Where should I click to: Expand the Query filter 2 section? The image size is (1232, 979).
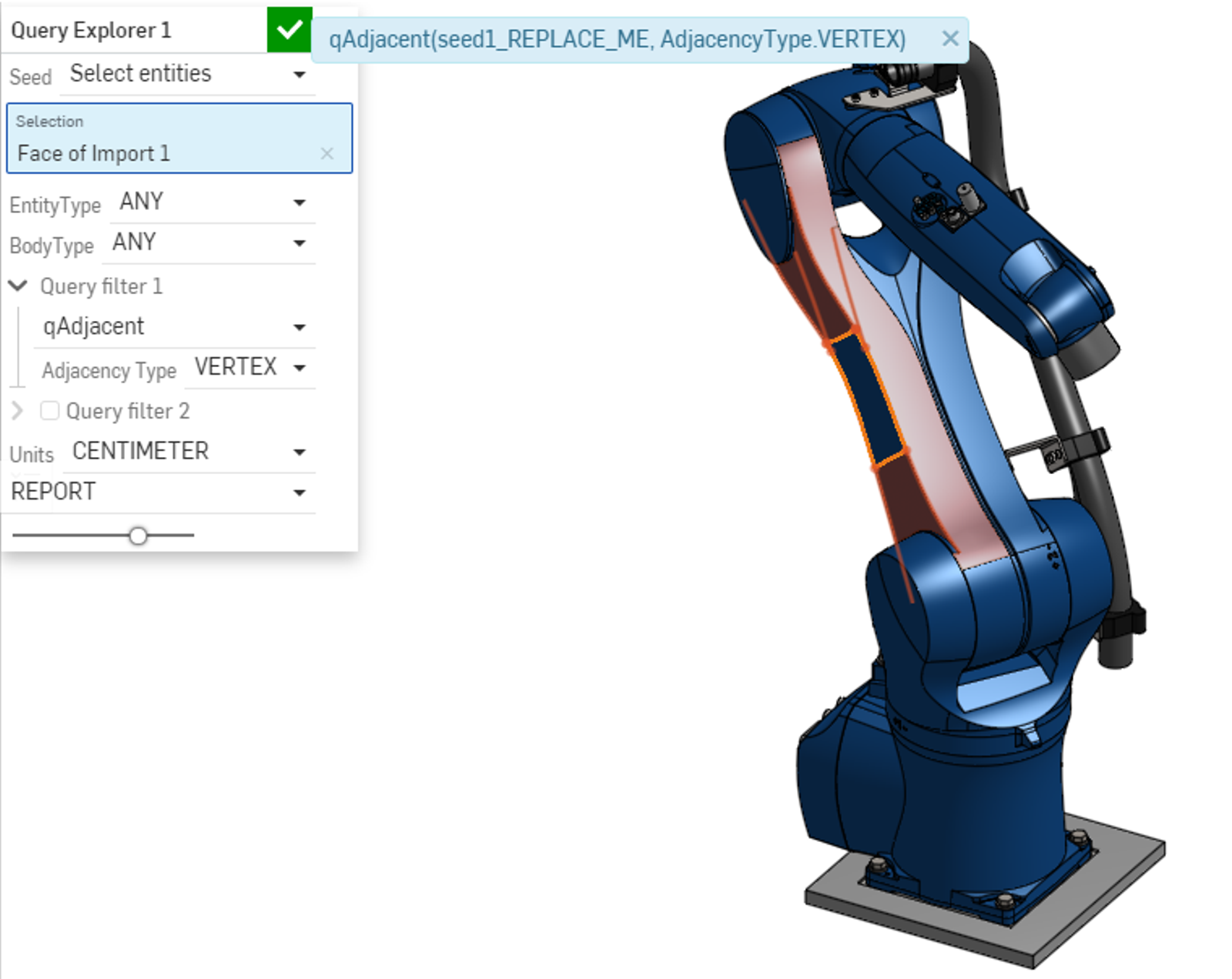click(x=18, y=411)
